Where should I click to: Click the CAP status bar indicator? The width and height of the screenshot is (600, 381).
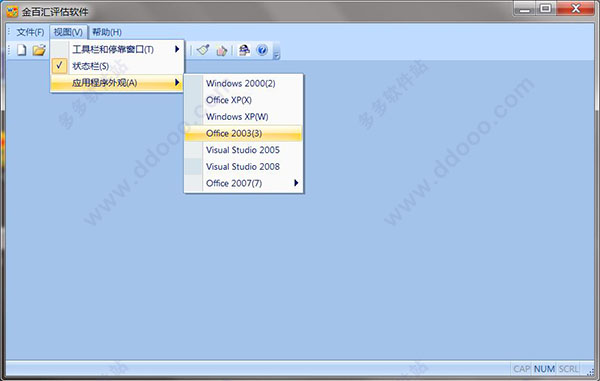[521, 369]
